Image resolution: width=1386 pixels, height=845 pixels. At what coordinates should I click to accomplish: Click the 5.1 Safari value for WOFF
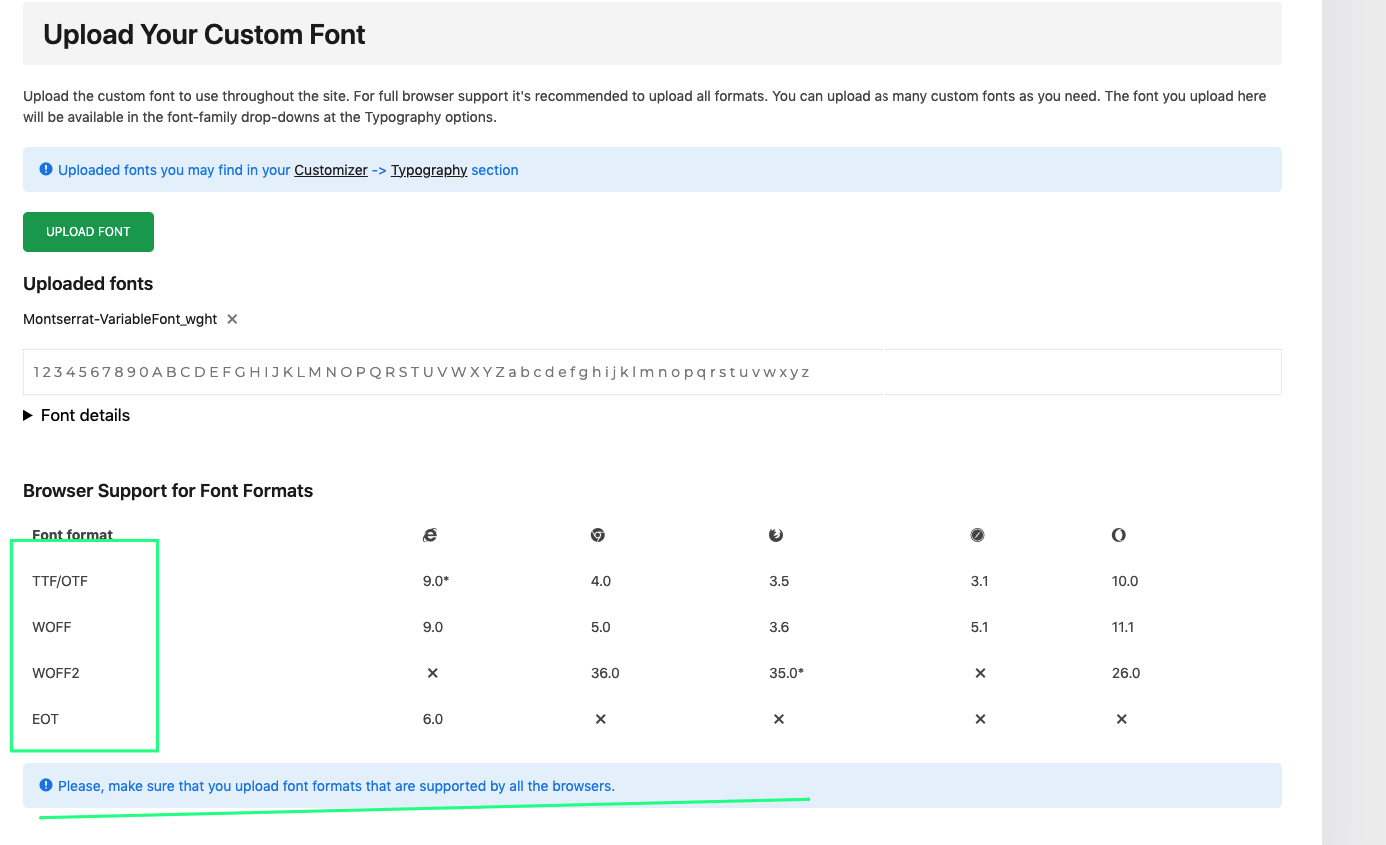(980, 627)
